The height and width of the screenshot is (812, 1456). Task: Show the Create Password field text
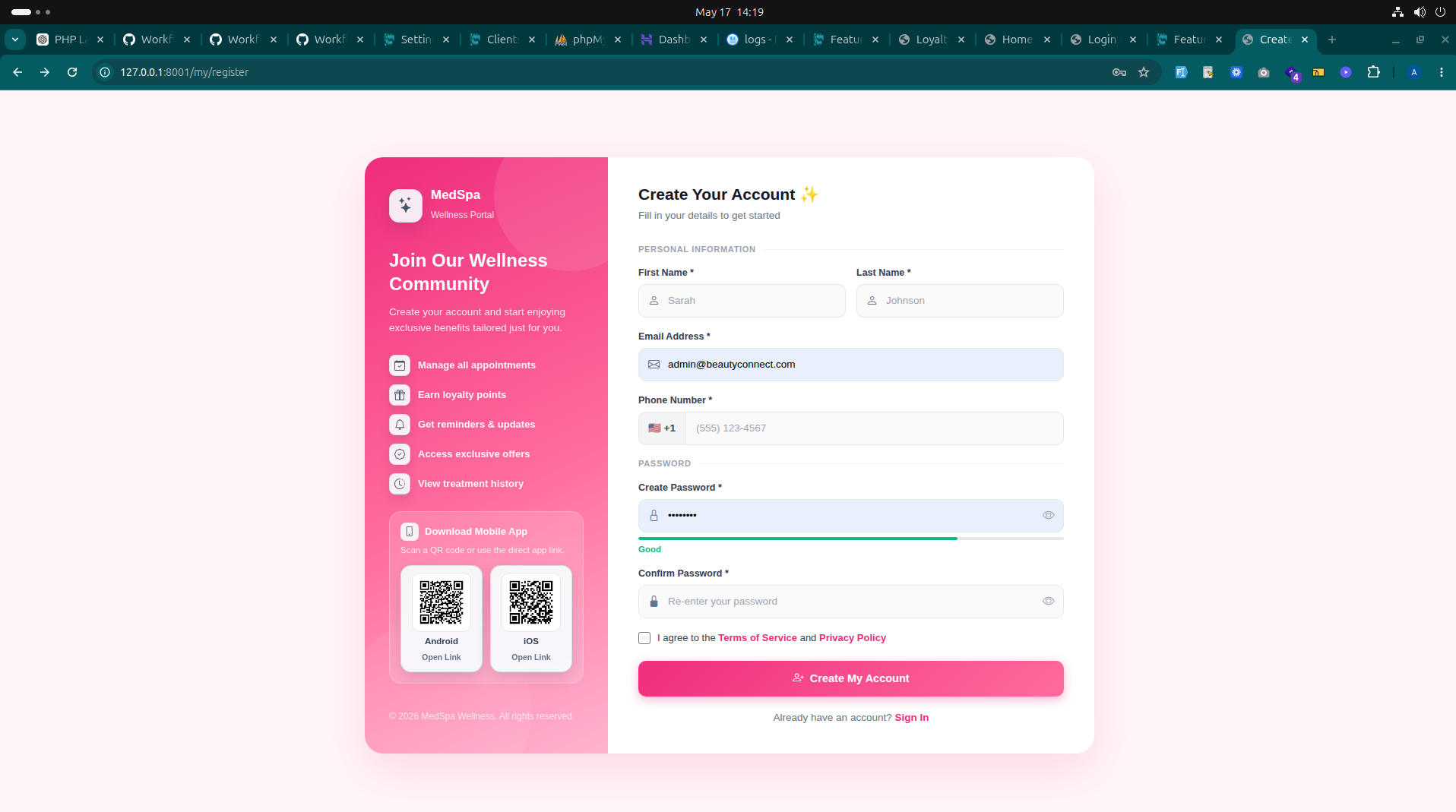click(1048, 515)
